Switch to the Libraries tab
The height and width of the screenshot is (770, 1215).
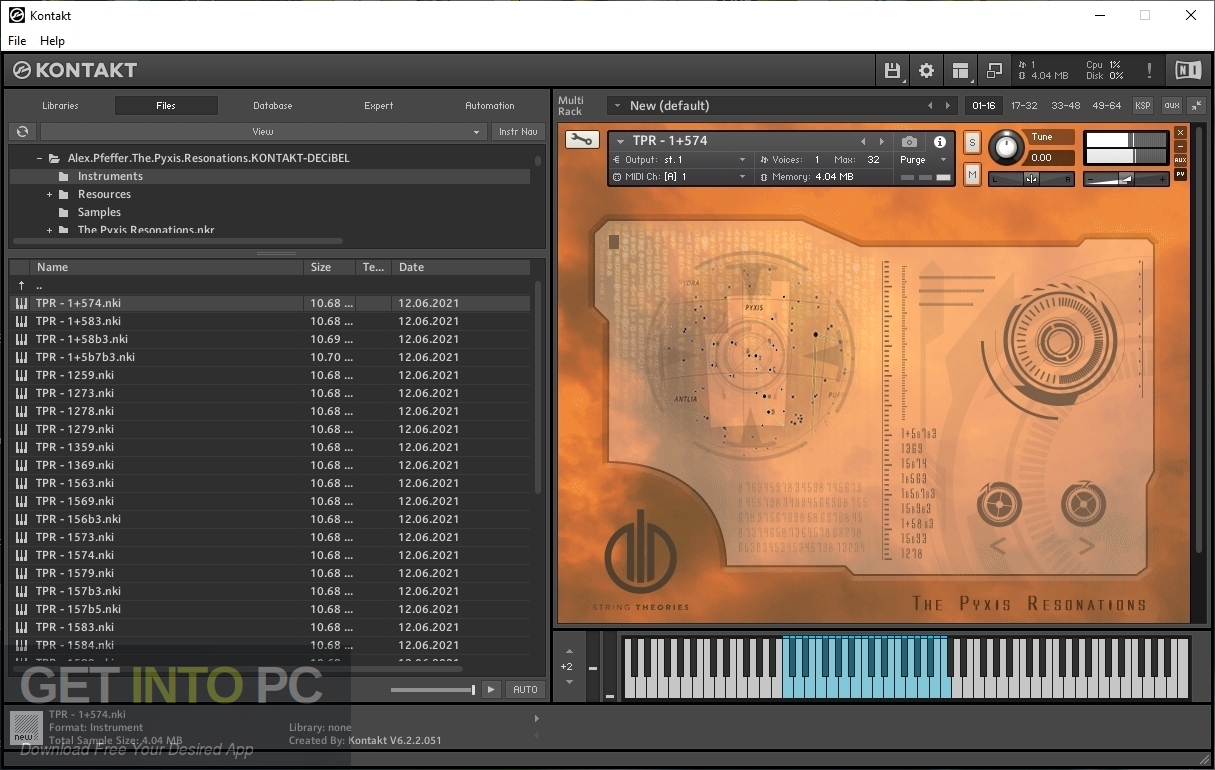pos(60,105)
